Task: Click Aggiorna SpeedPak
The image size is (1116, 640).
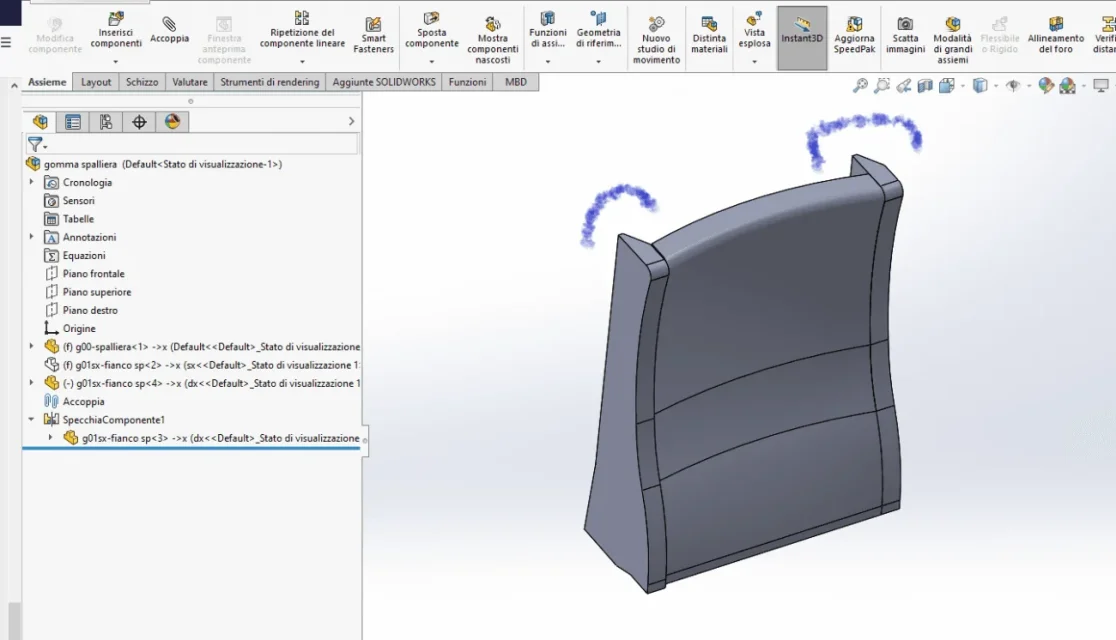Action: [x=854, y=36]
